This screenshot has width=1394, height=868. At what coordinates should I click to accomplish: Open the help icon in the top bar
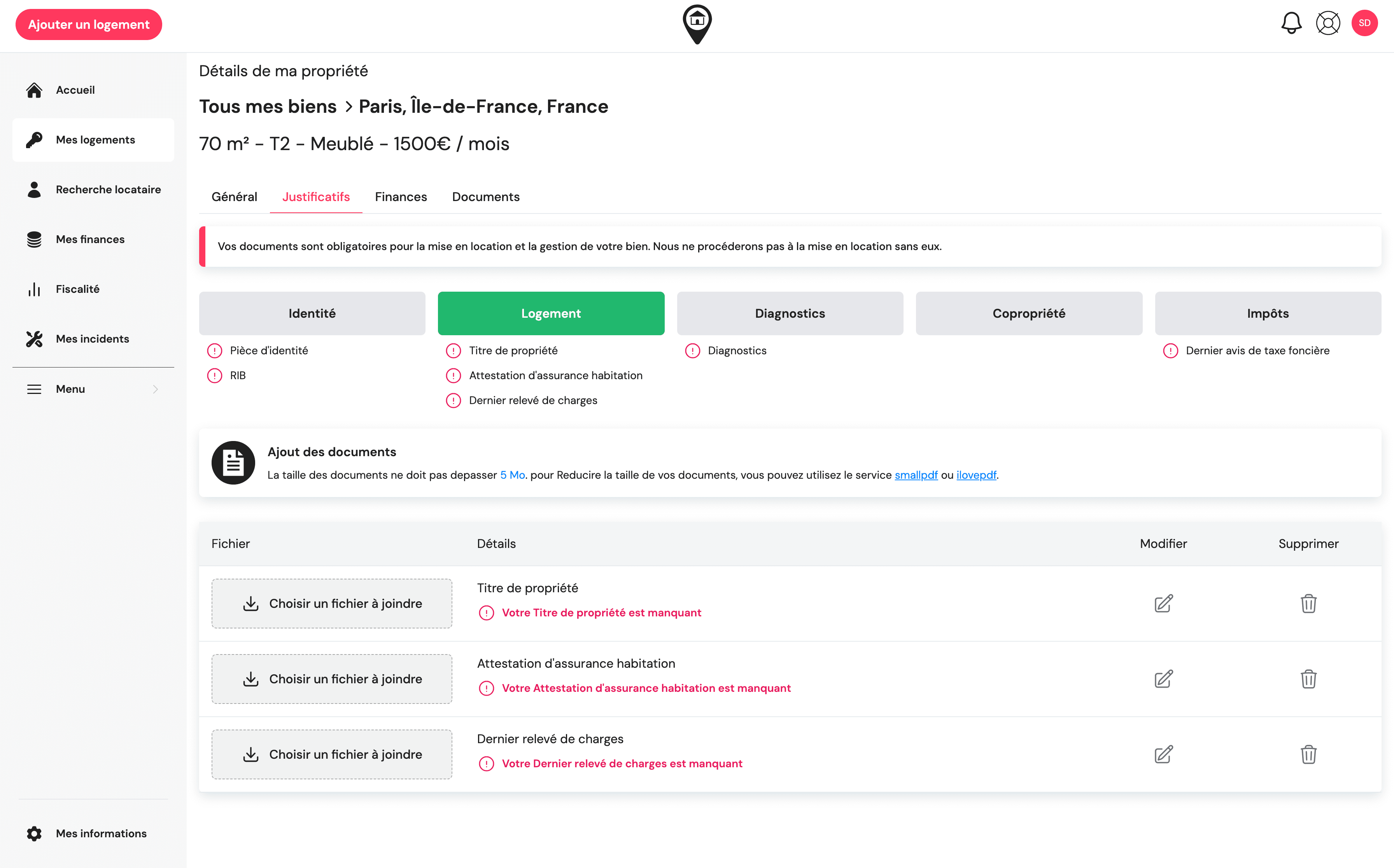pyautogui.click(x=1328, y=23)
